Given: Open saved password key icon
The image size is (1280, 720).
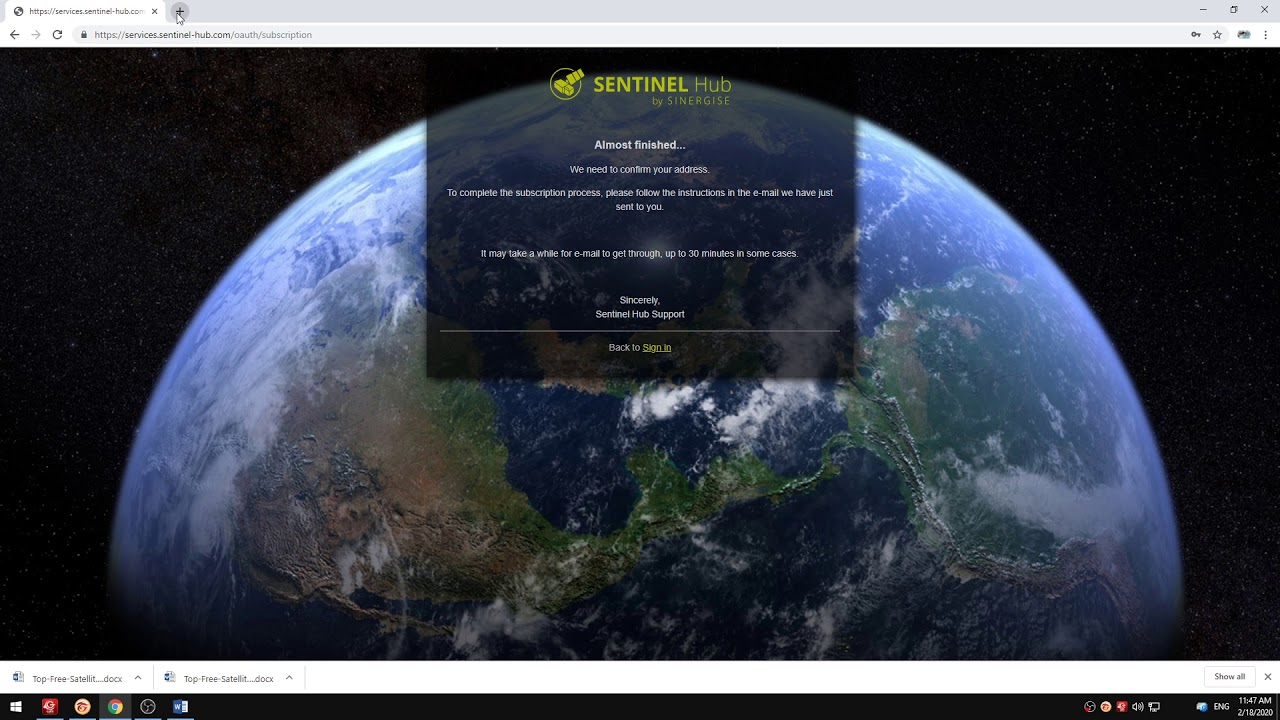Looking at the screenshot, I should 1195,34.
